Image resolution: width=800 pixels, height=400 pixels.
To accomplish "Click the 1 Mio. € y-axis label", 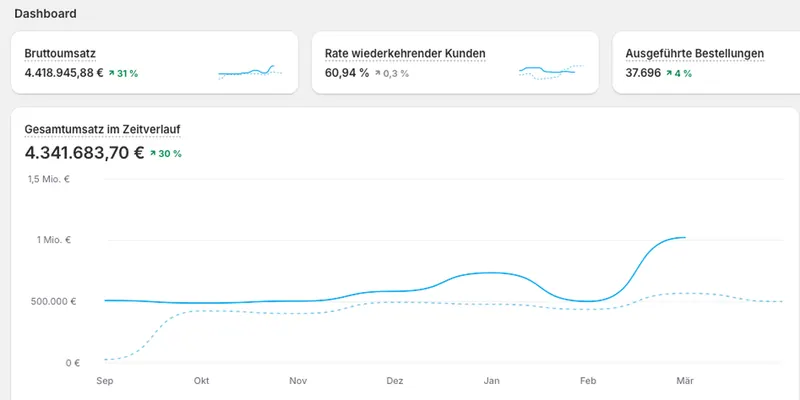I will [x=54, y=240].
